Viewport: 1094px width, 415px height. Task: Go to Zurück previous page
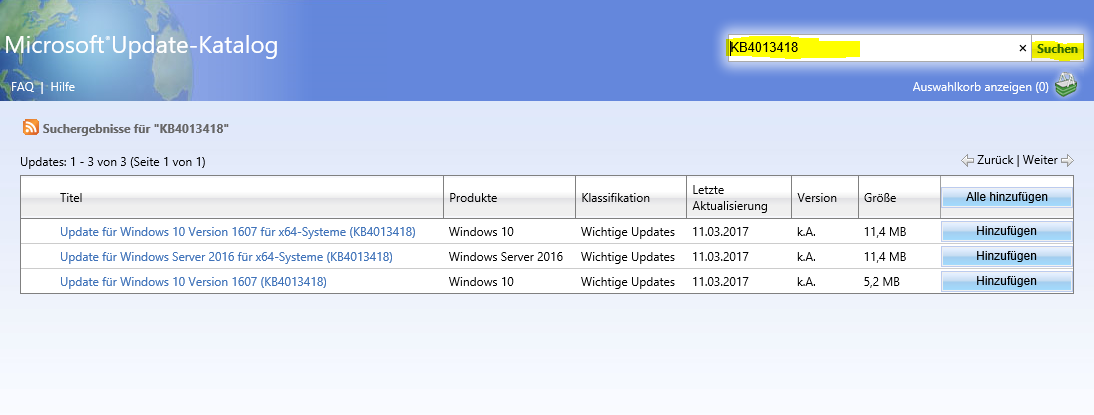pyautogui.click(x=995, y=160)
